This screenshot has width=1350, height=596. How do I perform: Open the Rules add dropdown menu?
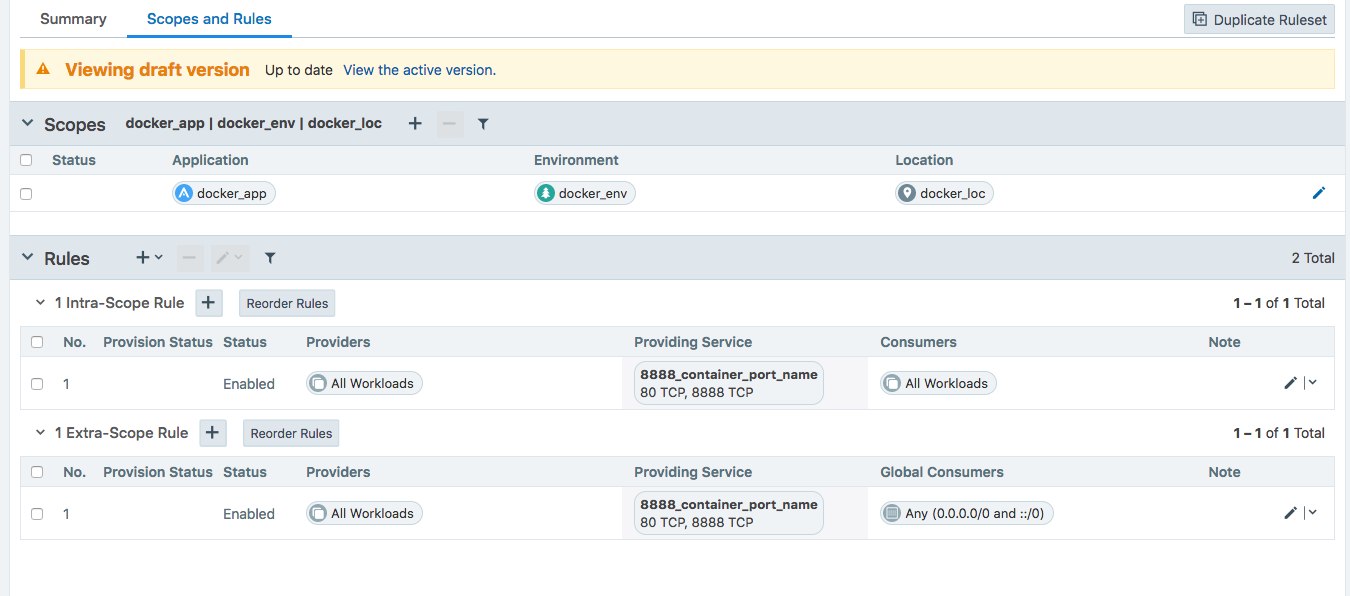click(149, 258)
